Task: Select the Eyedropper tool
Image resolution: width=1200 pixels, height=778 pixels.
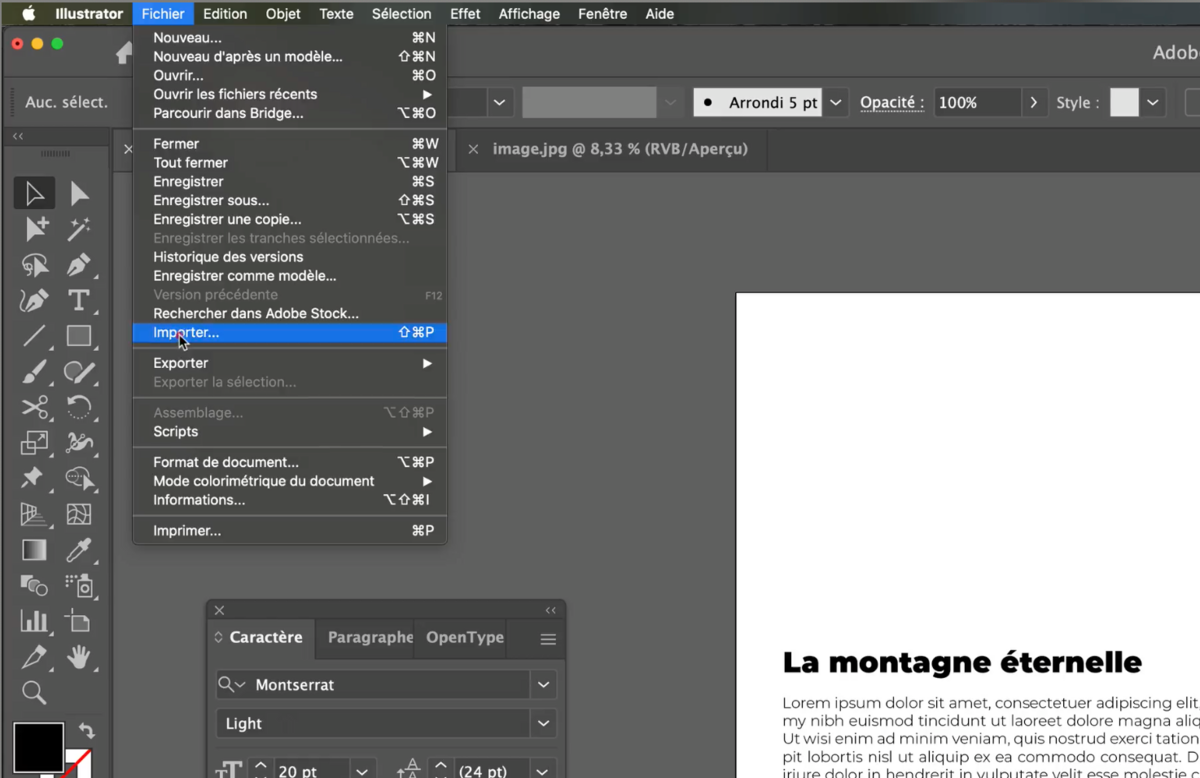Action: pyautogui.click(x=79, y=550)
